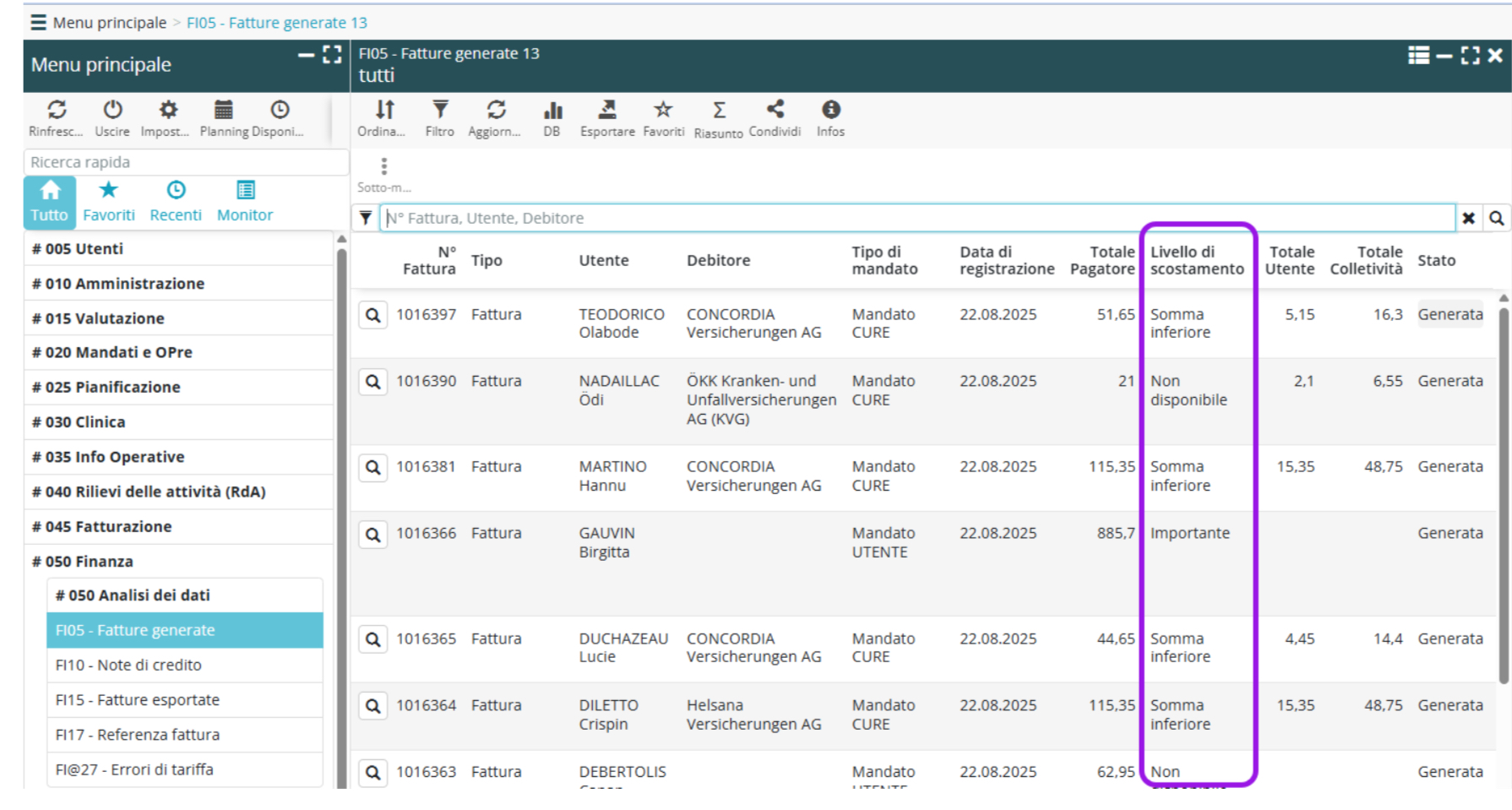Add to Favoriti with star icon
Screen dimensions: 1512x810
click(663, 111)
